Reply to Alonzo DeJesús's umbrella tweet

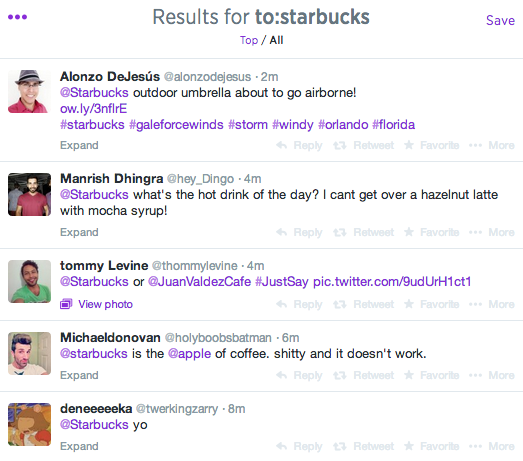299,145
